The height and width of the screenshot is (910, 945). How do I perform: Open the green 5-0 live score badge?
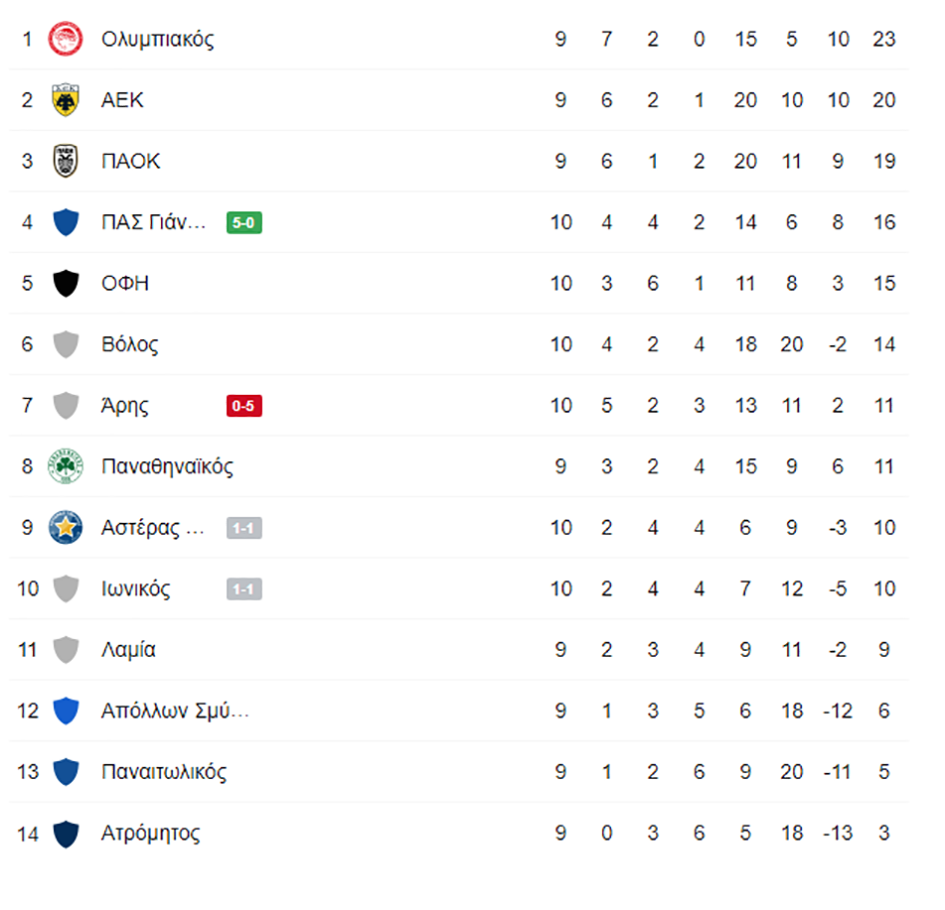coord(244,223)
